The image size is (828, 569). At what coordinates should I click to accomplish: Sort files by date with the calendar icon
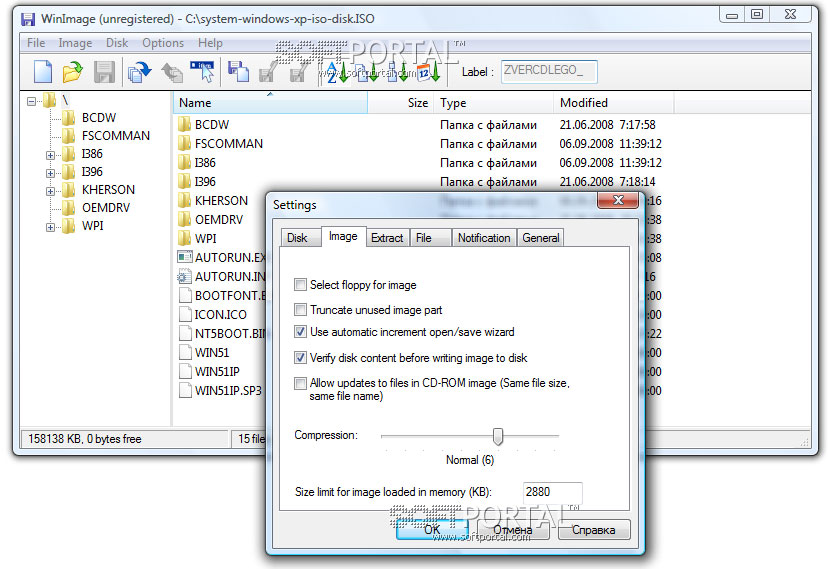click(428, 72)
